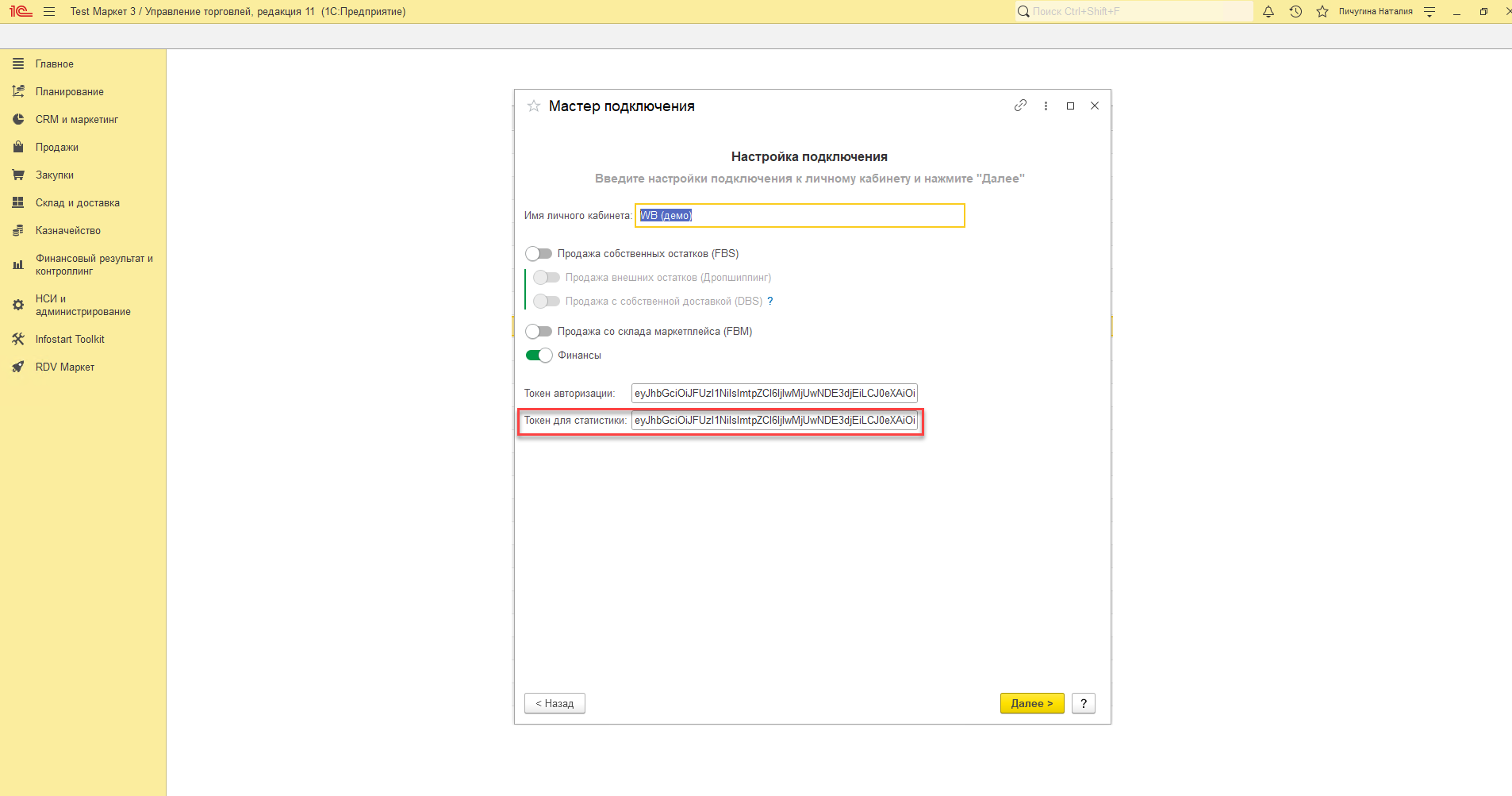
Task: Click the RDV Маркет rocket icon
Action: point(18,367)
